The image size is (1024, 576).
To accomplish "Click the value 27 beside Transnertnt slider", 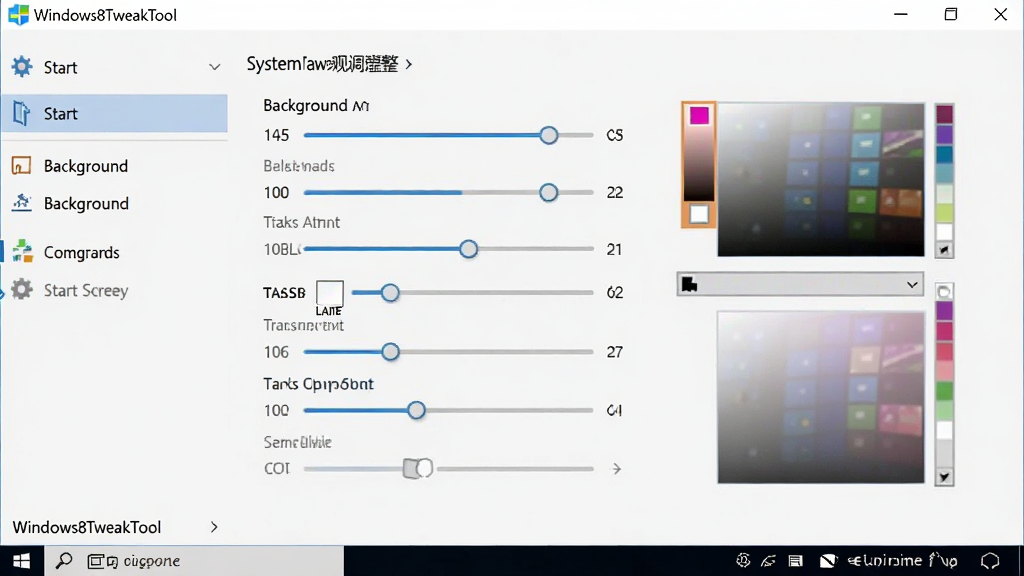I will 615,352.
